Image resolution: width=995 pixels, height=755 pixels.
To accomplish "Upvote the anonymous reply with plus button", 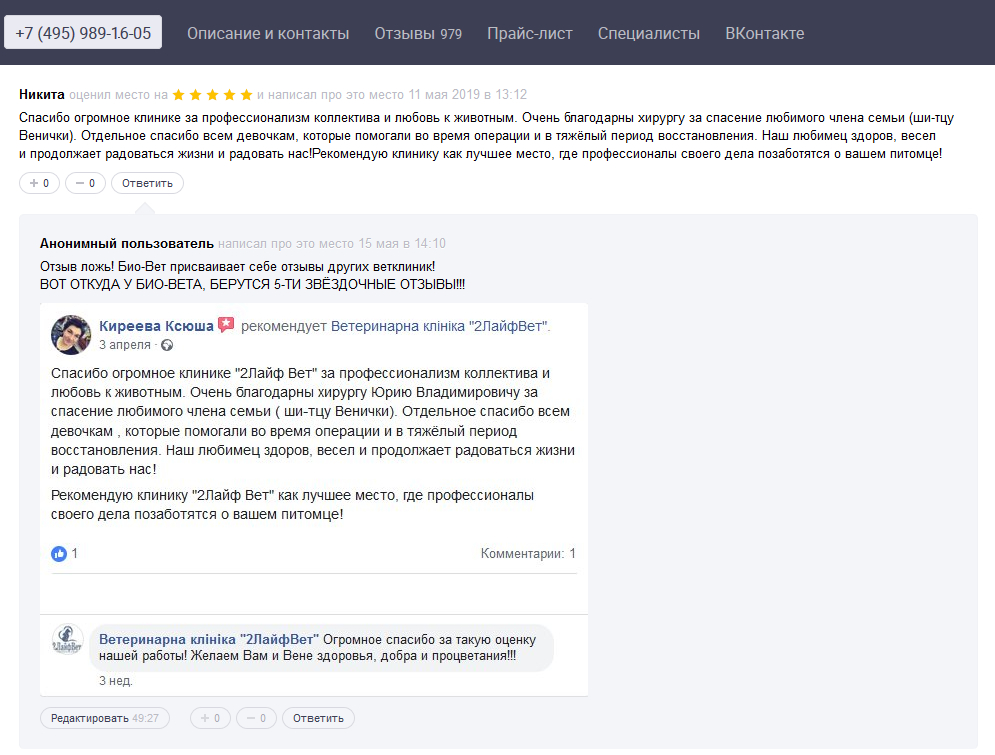I will click(x=210, y=718).
